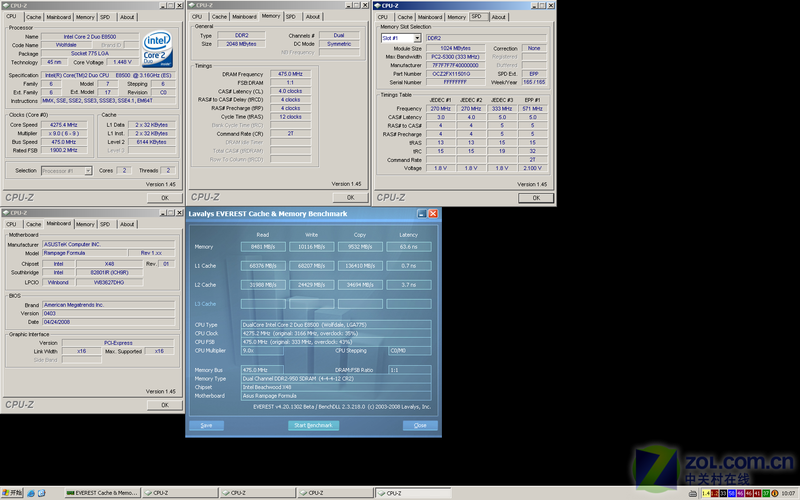Click the Memory Latency result 63.6 ns
Image resolution: width=800 pixels, height=500 pixels.
(409, 247)
